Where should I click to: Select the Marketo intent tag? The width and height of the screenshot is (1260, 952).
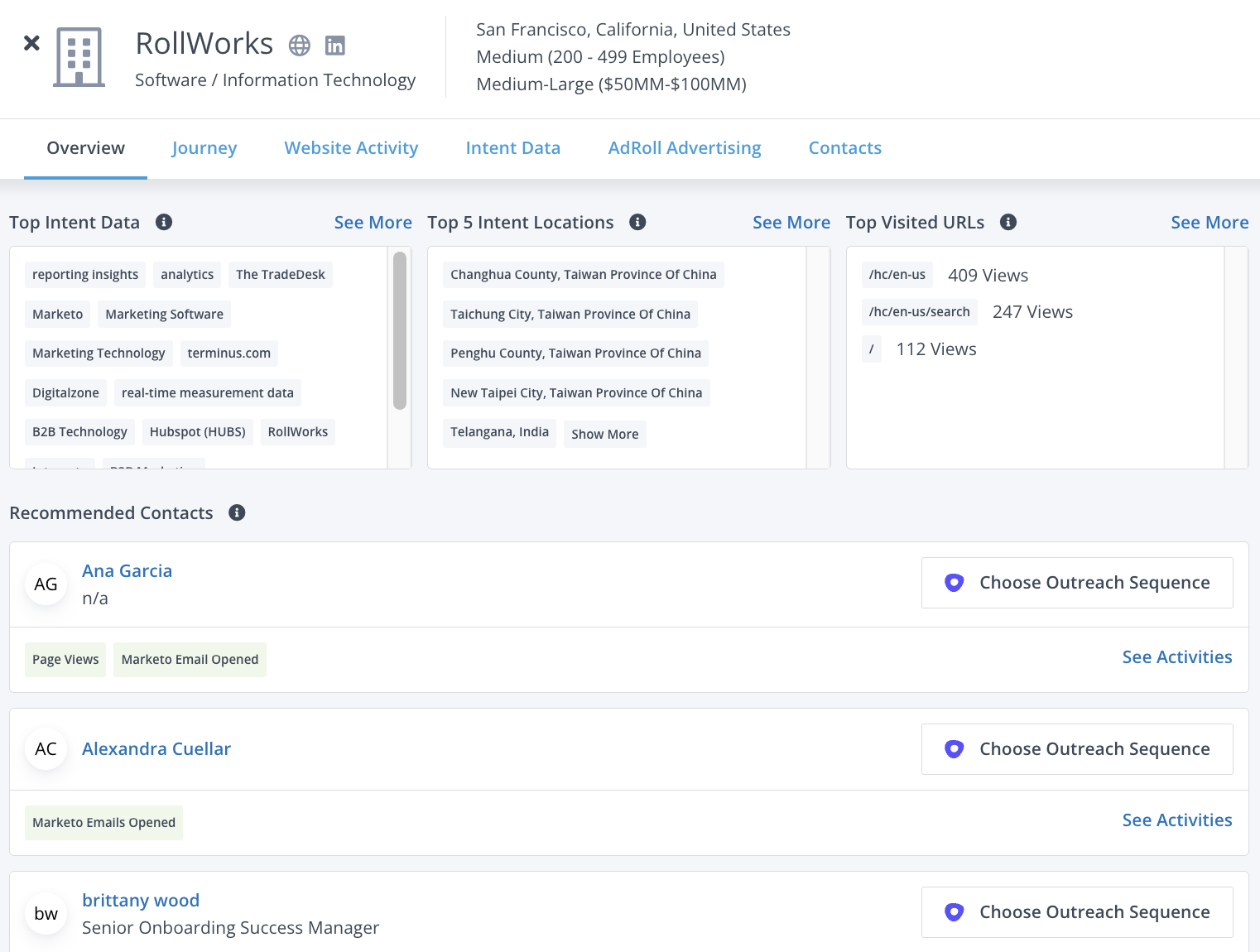click(x=58, y=315)
